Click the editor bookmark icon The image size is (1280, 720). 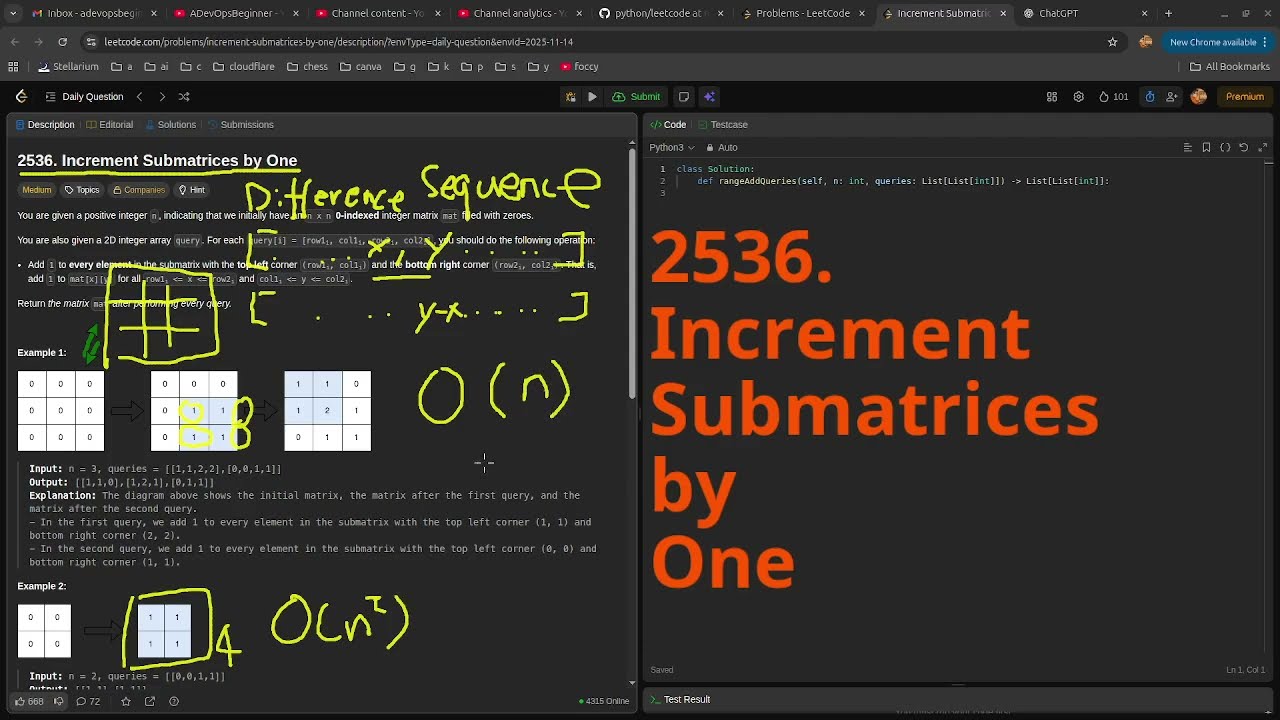[x=1207, y=148]
